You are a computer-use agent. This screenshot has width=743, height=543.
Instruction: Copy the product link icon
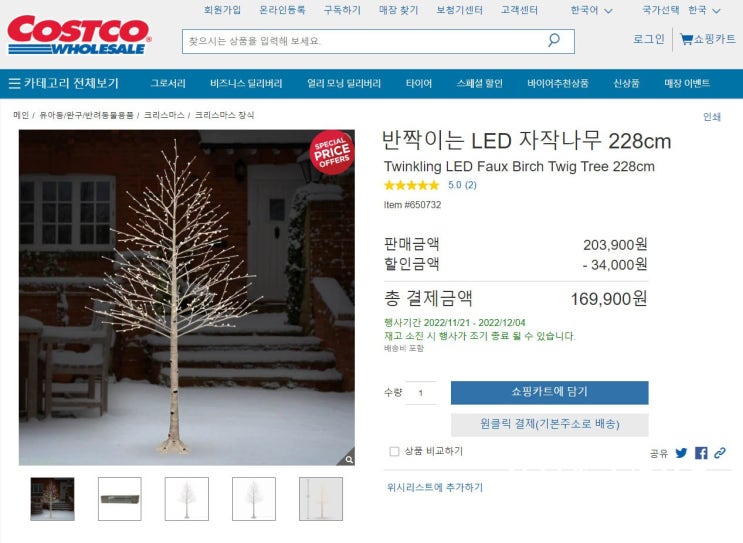click(720, 452)
